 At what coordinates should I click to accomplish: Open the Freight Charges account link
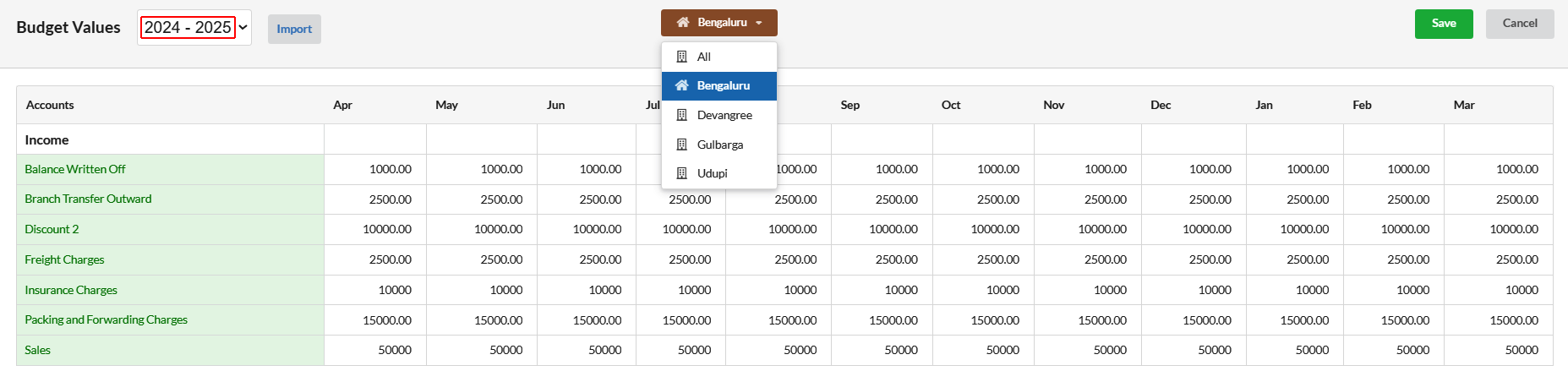click(64, 259)
